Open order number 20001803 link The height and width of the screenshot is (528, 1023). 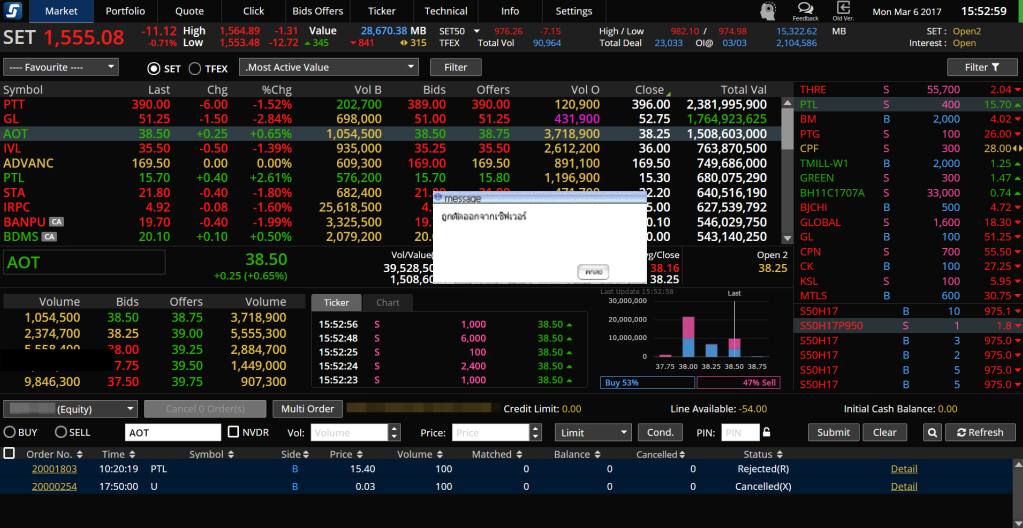[x=54, y=469]
